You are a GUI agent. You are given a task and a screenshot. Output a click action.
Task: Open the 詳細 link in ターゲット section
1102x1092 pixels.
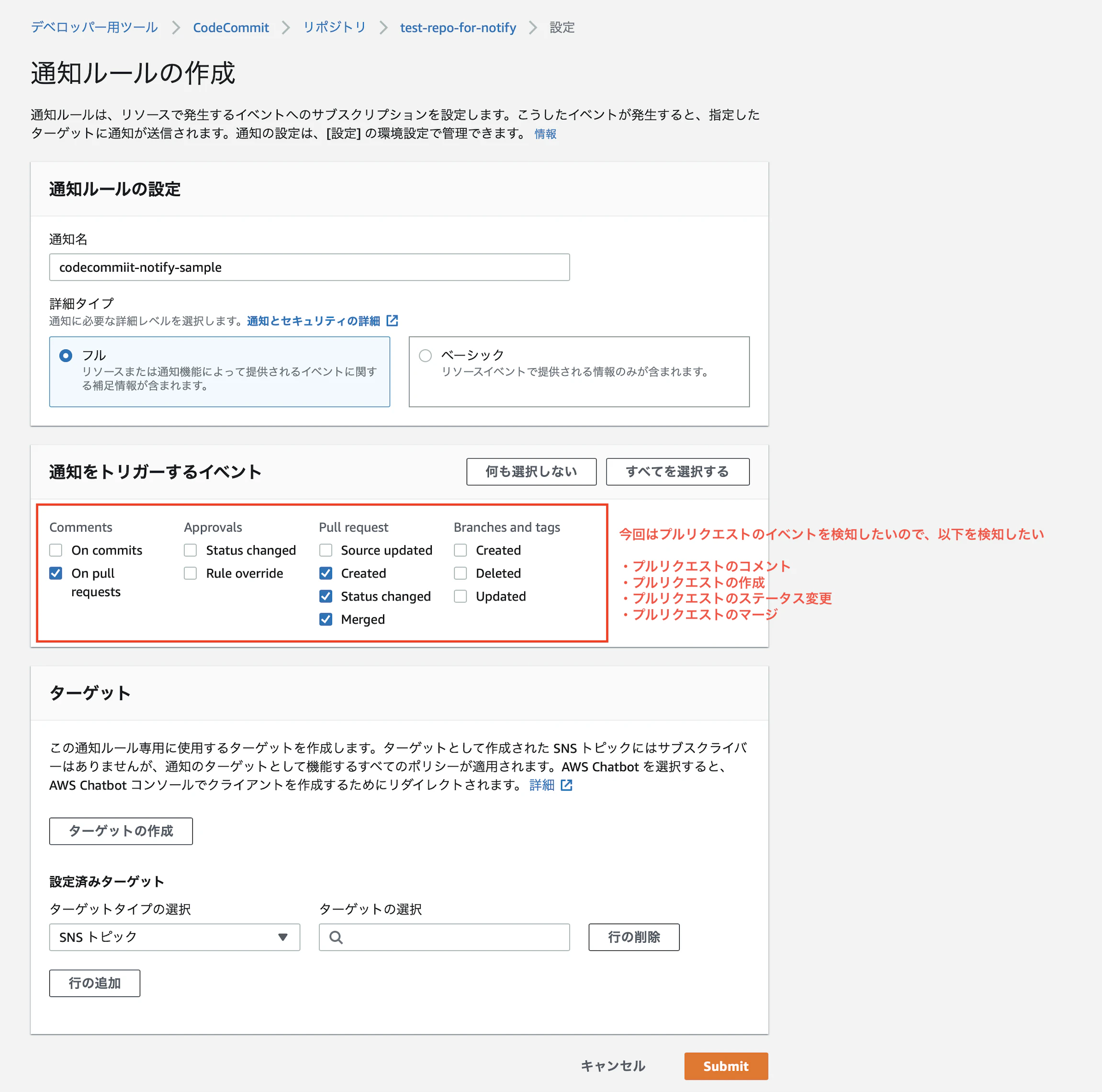pyautogui.click(x=542, y=785)
